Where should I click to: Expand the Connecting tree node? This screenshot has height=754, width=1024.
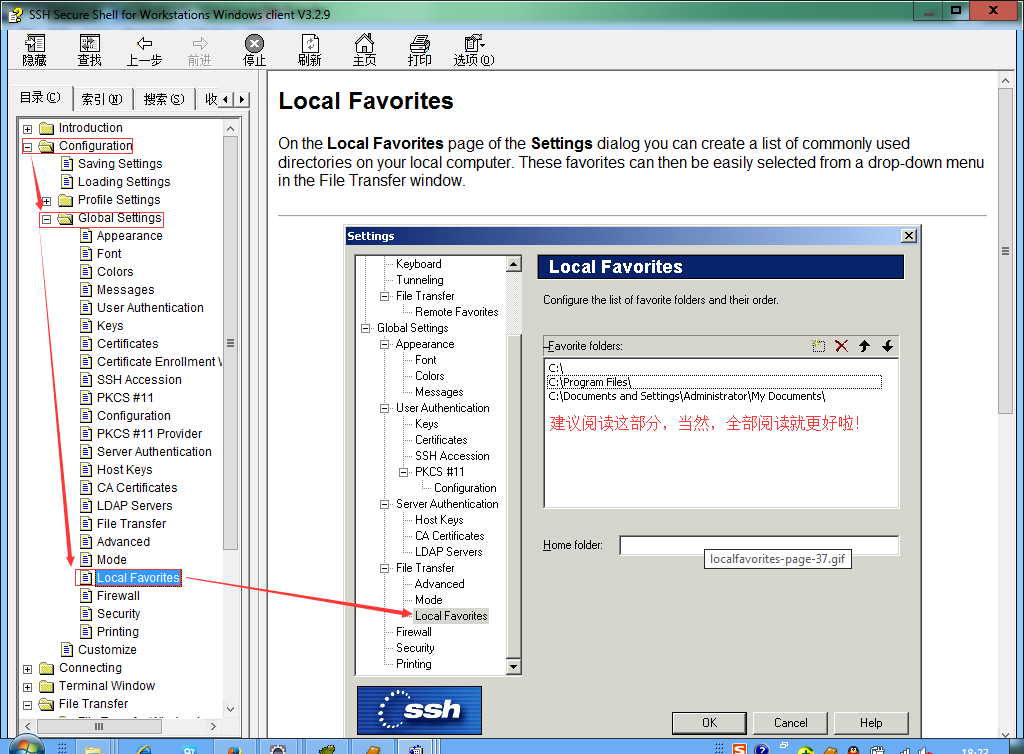27,669
